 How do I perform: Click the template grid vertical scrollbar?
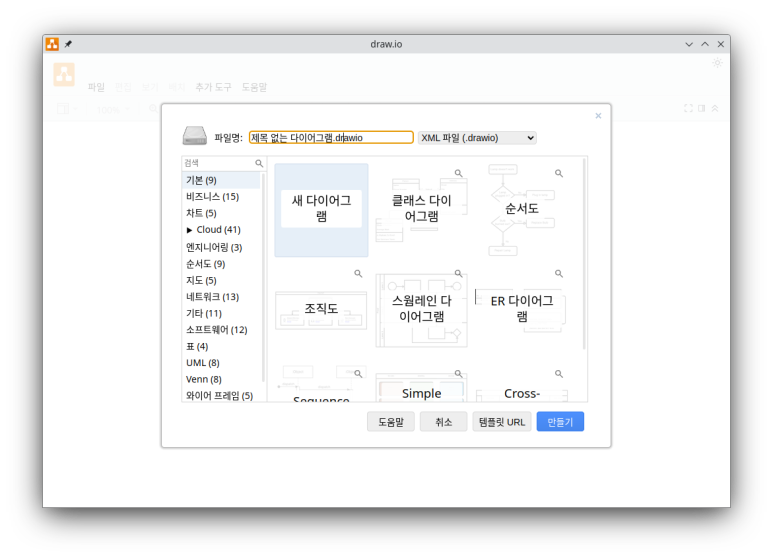pyautogui.click(x=585, y=254)
